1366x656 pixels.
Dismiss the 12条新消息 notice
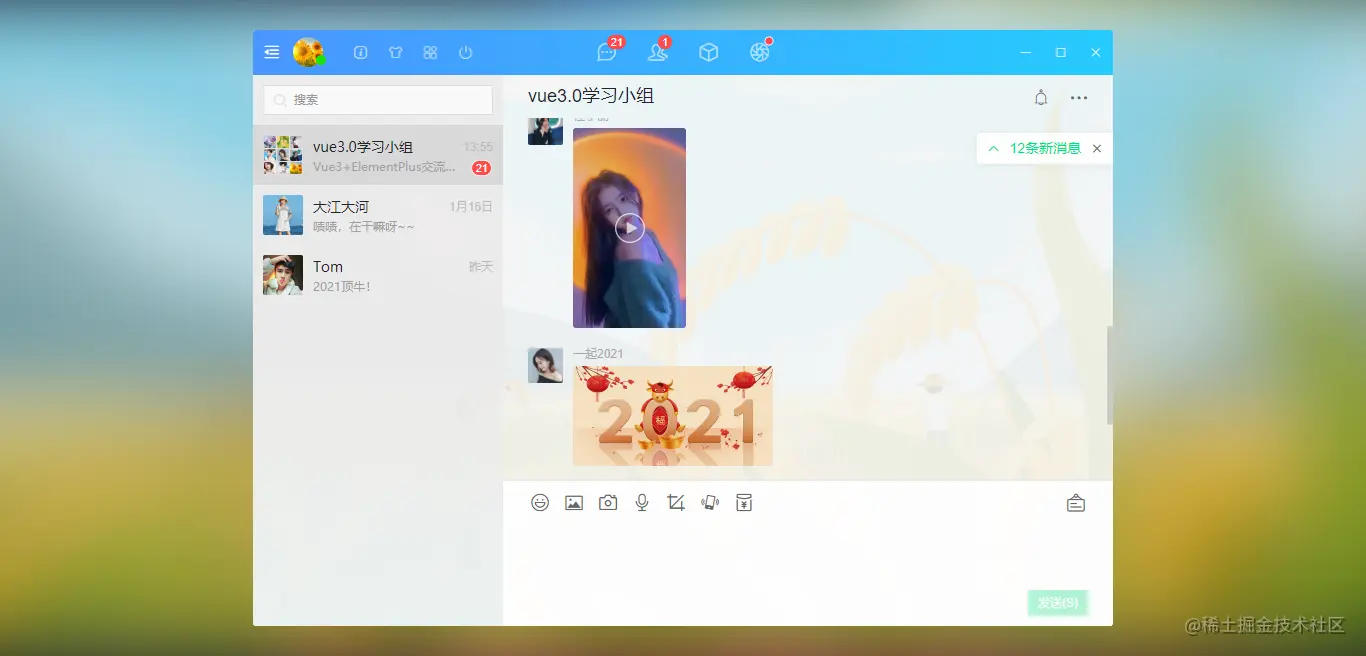1097,148
